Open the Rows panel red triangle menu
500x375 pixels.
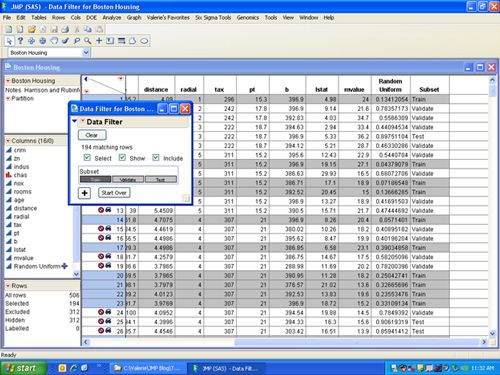tap(8, 286)
